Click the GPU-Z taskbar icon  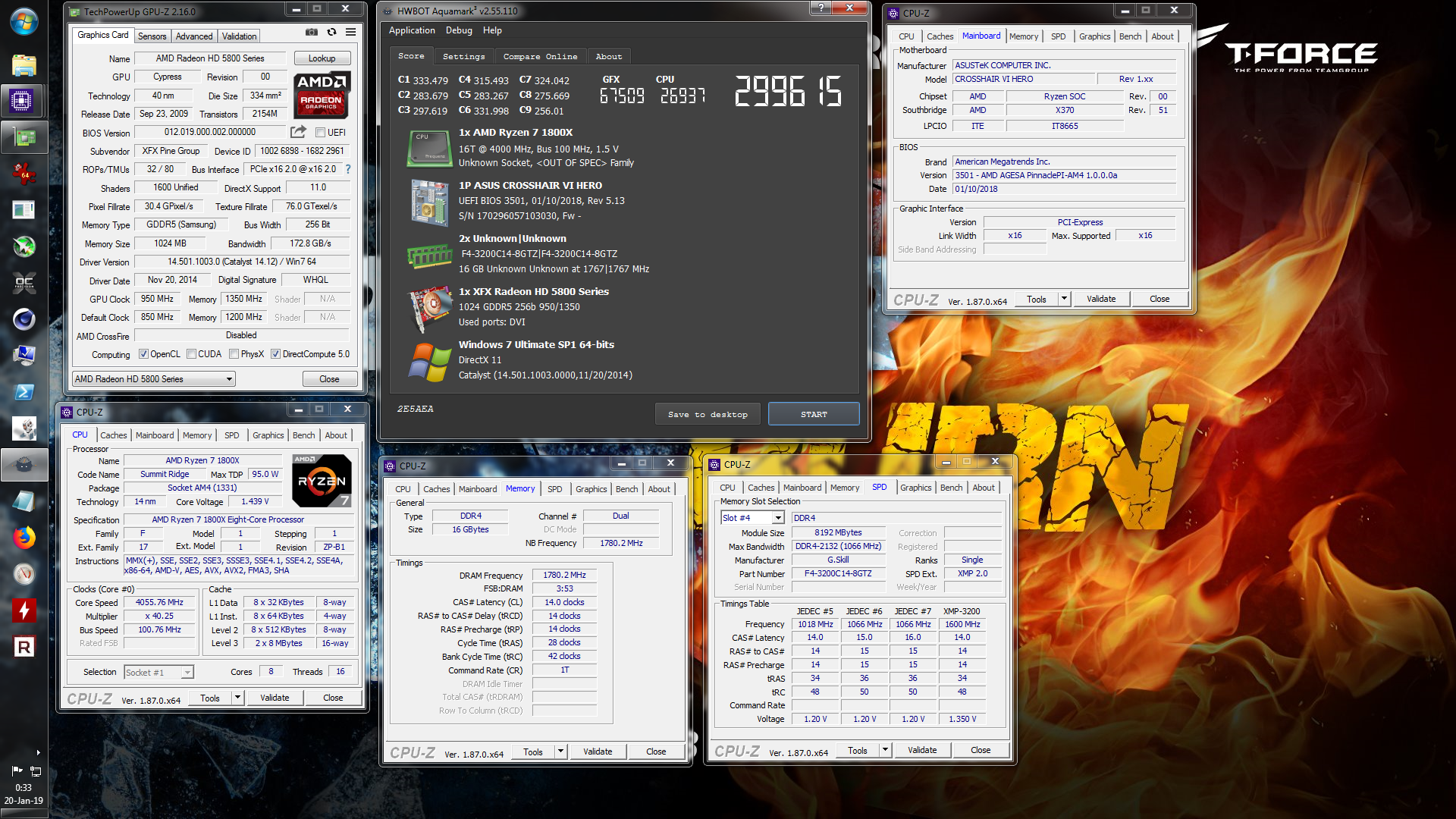(24, 137)
